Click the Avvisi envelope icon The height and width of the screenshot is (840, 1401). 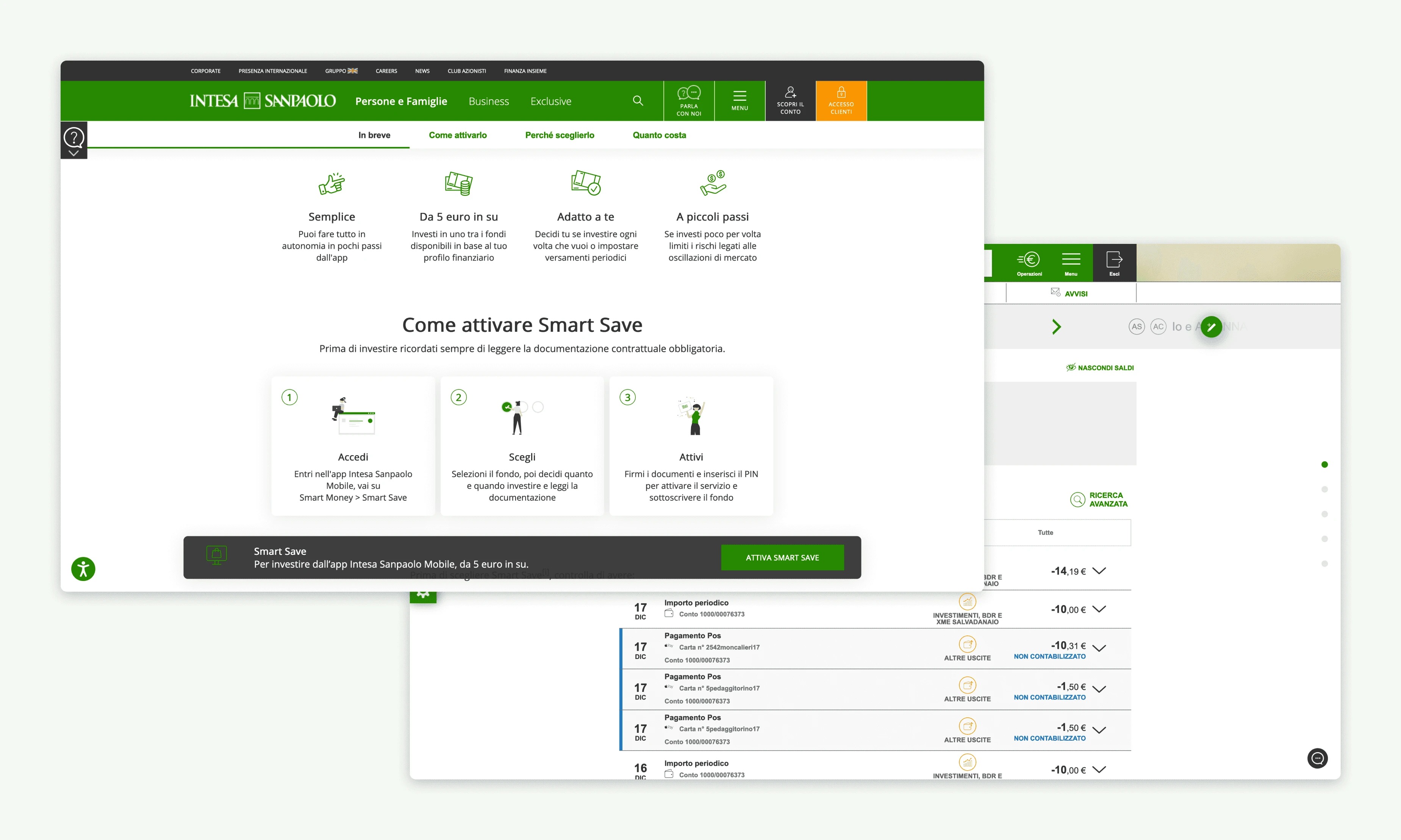[1056, 292]
